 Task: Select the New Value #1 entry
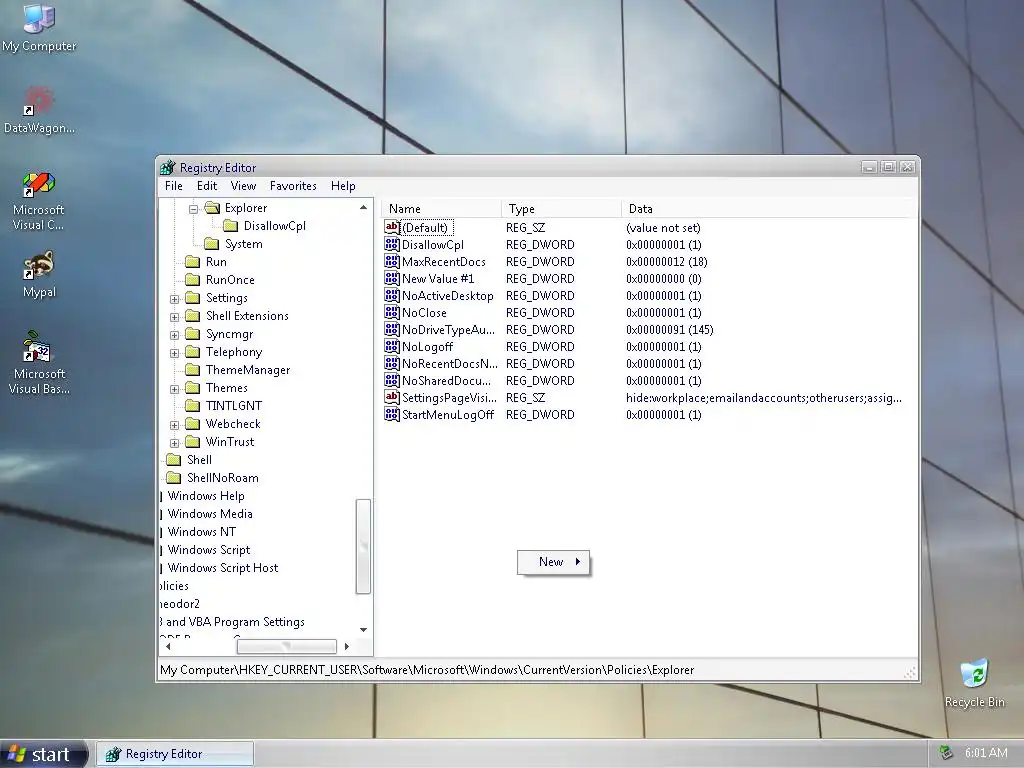pyautogui.click(x=438, y=279)
